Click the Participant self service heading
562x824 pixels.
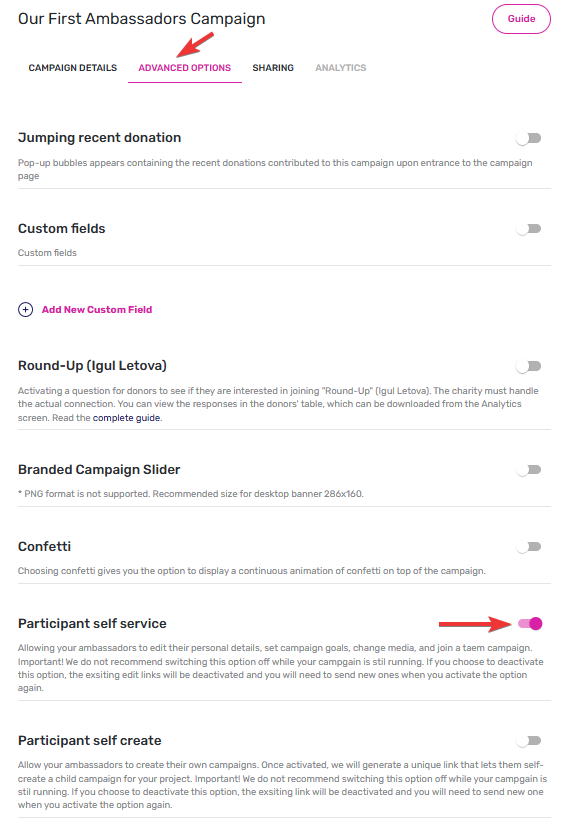point(92,624)
